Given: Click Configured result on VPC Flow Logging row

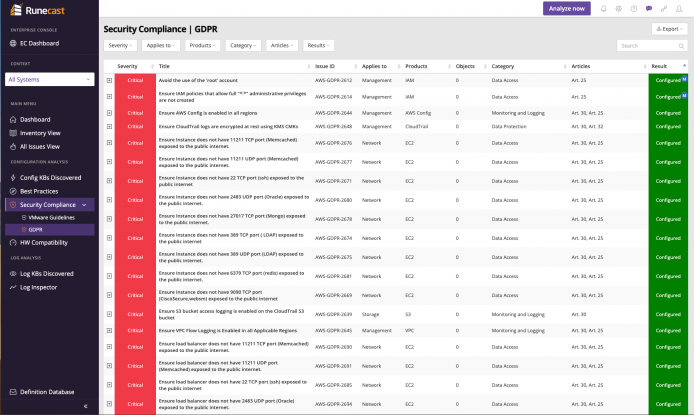Looking at the screenshot, I should [x=668, y=330].
